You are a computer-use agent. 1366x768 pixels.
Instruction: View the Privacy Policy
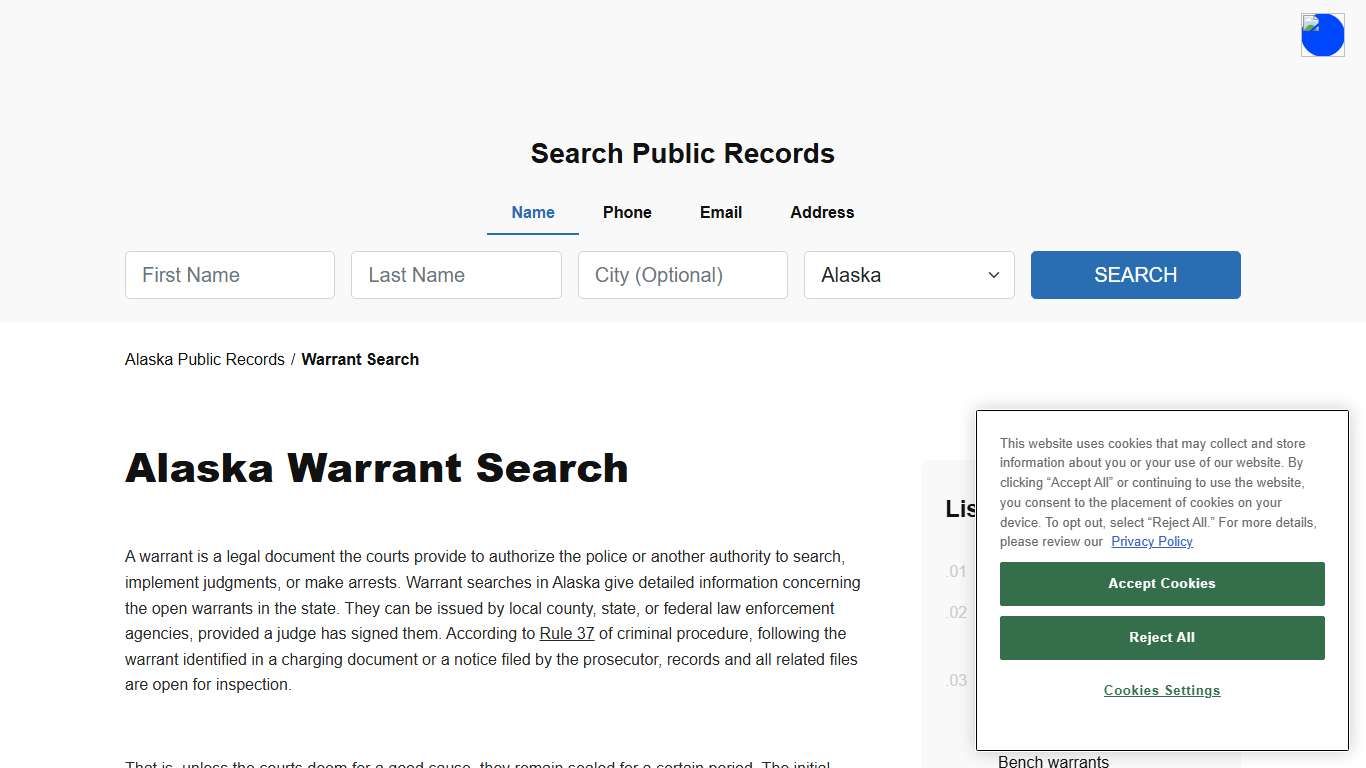[1151, 541]
